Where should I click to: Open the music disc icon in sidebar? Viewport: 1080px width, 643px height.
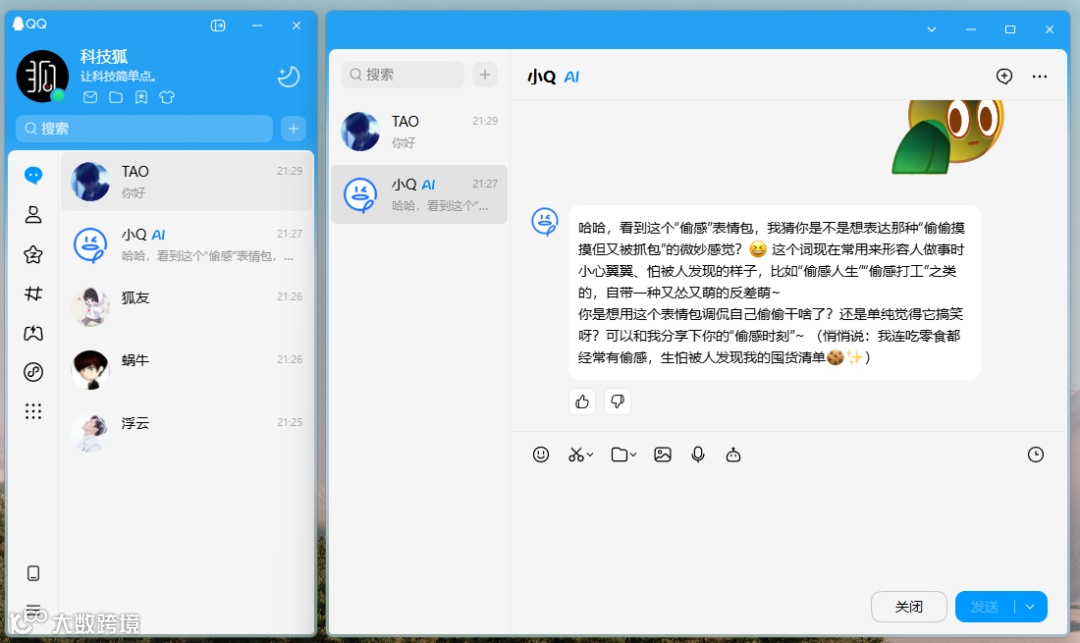33,372
